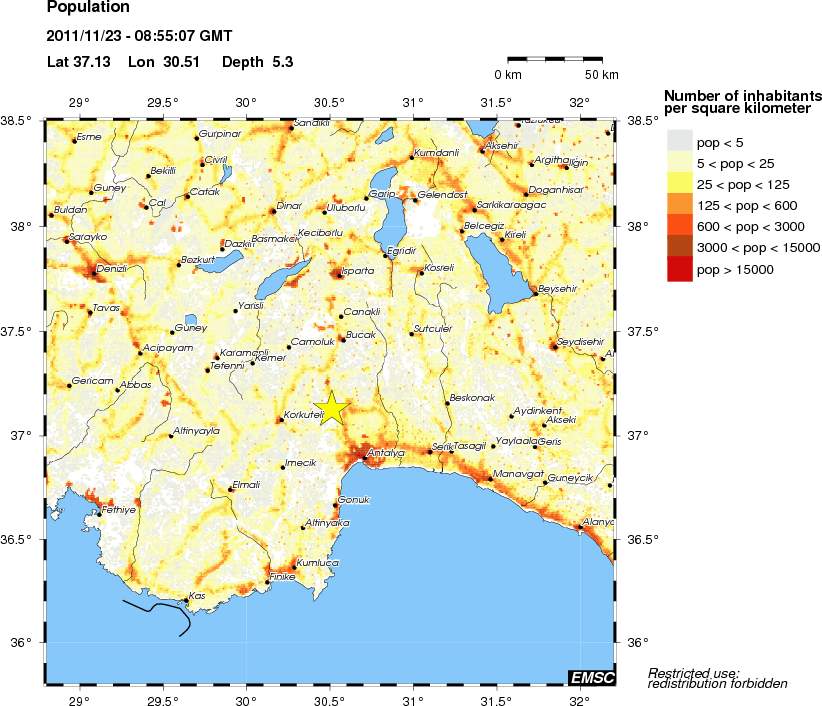Click the 'Population' title text
822x706 pixels.
(x=88, y=9)
